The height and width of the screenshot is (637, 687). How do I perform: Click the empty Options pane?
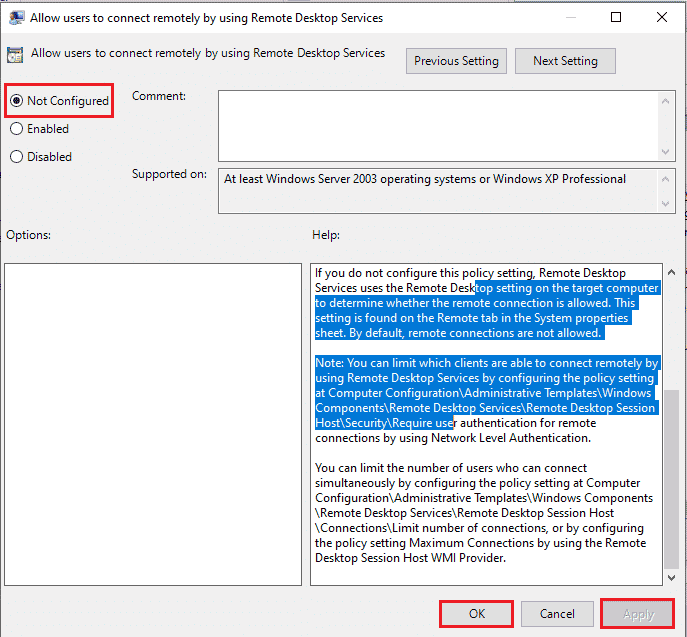(x=153, y=424)
